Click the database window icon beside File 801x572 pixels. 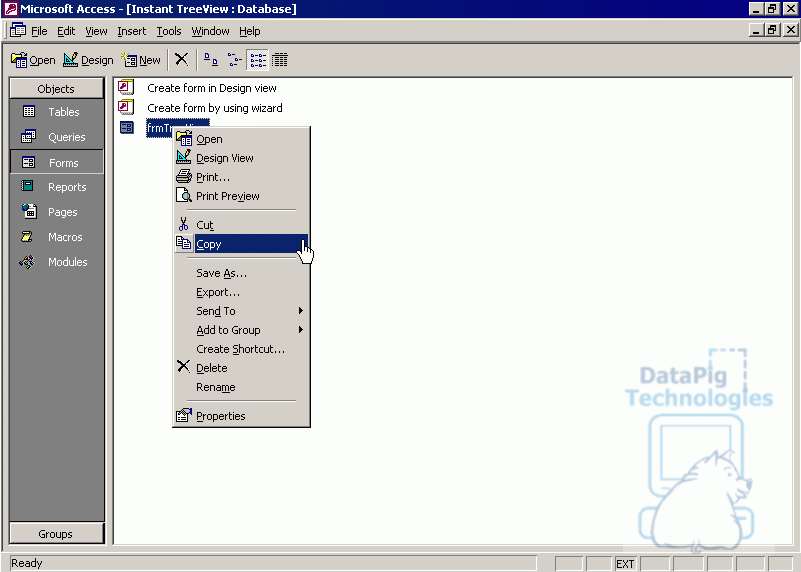coord(18,31)
